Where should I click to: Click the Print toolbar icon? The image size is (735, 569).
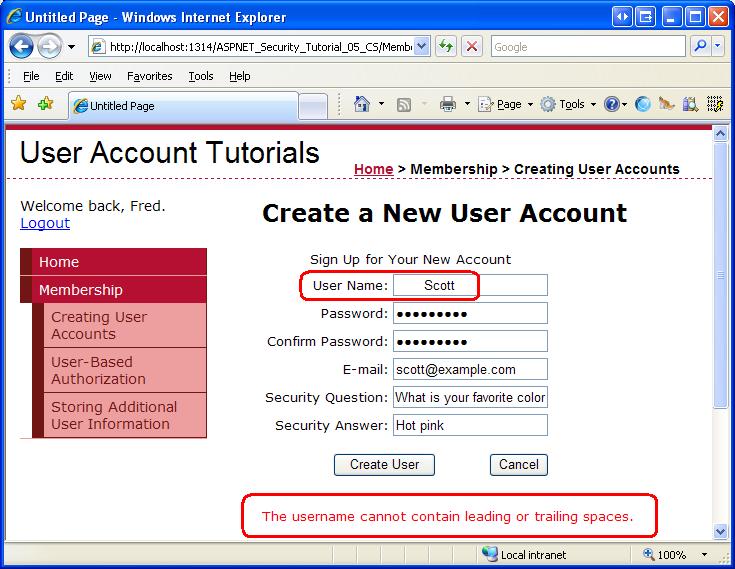pyautogui.click(x=448, y=104)
